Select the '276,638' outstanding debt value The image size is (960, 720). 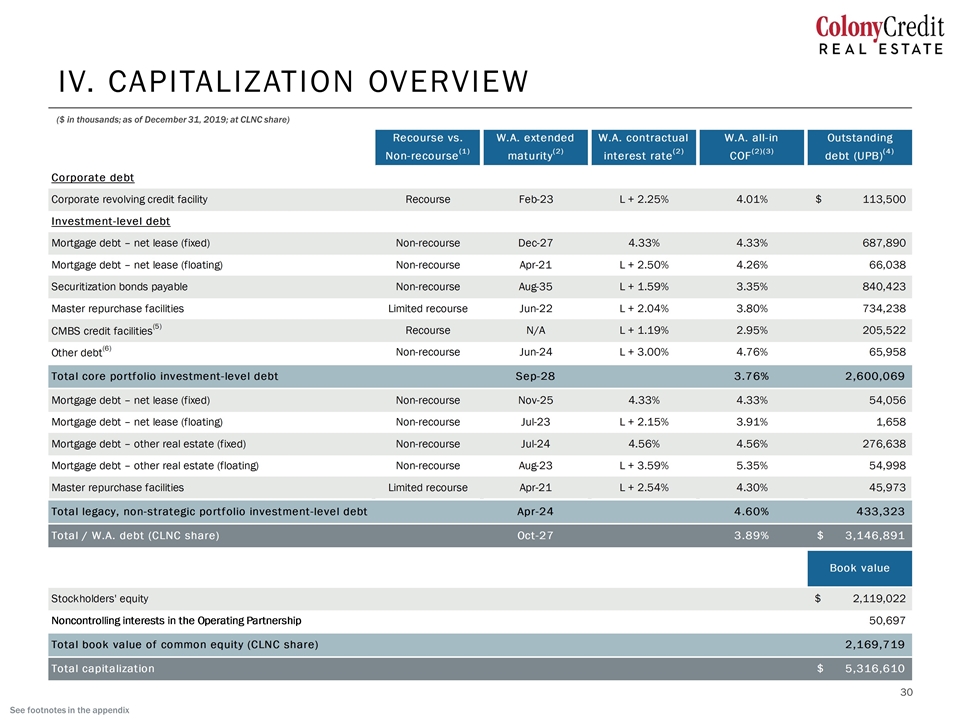(x=884, y=444)
